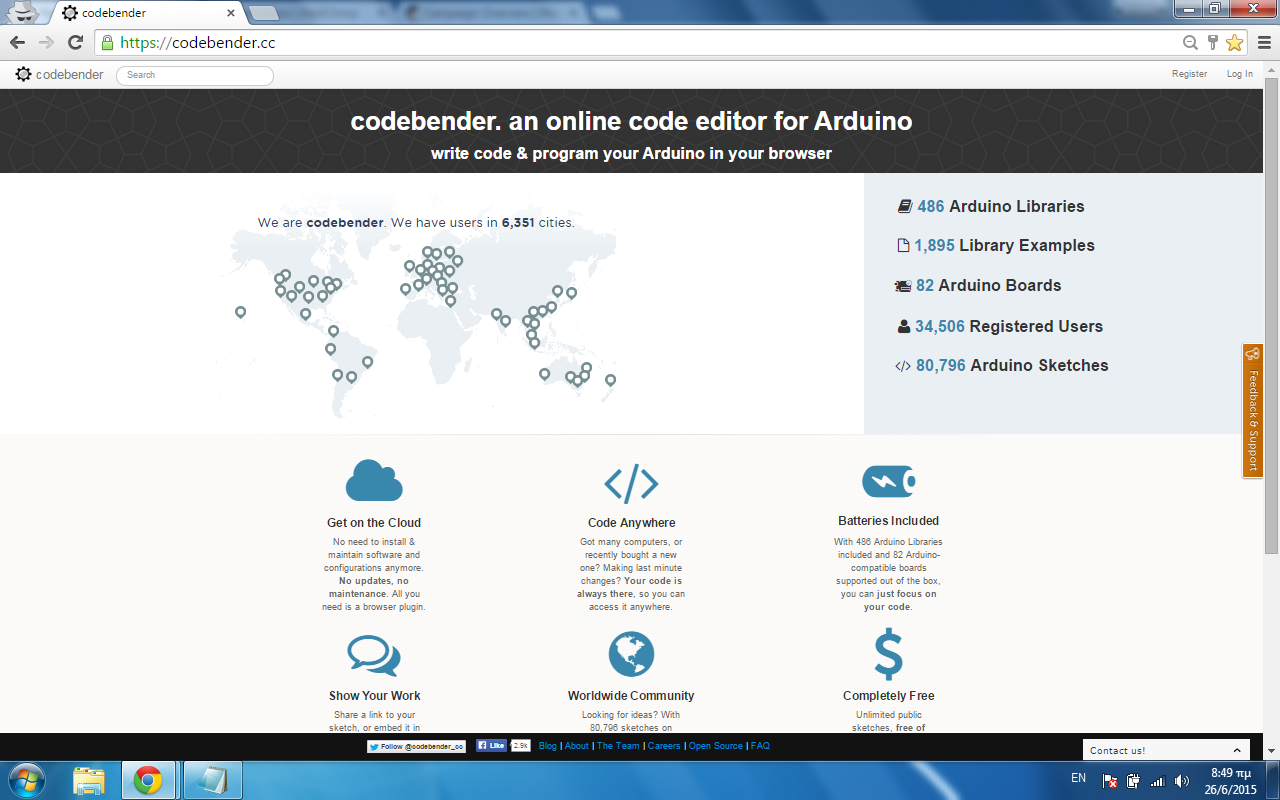Screen dimensions: 1280x800
Task: Expand the Contact us chat box
Action: click(x=1166, y=750)
